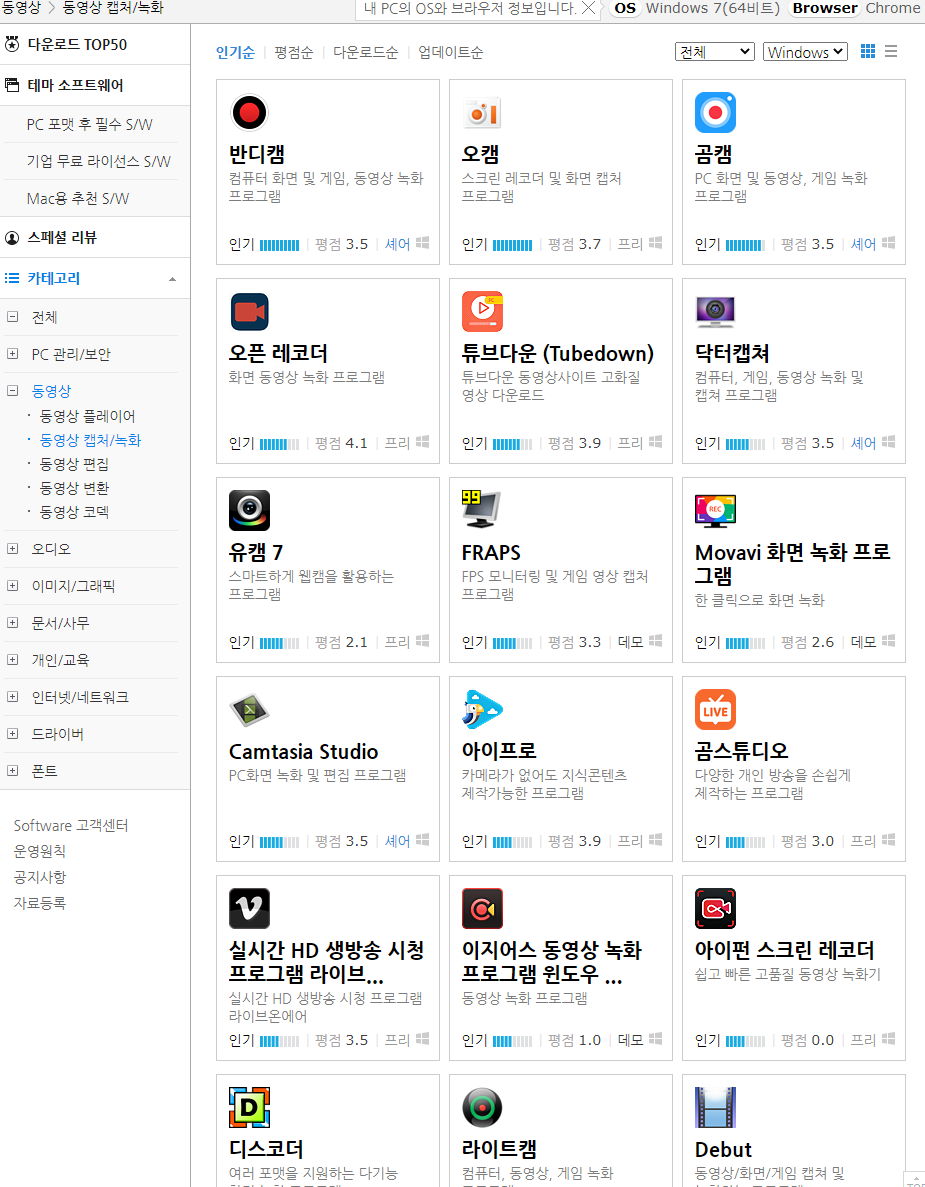This screenshot has width=925, height=1187.
Task: Click the 동영상 breadcrumb link
Action: (21, 8)
